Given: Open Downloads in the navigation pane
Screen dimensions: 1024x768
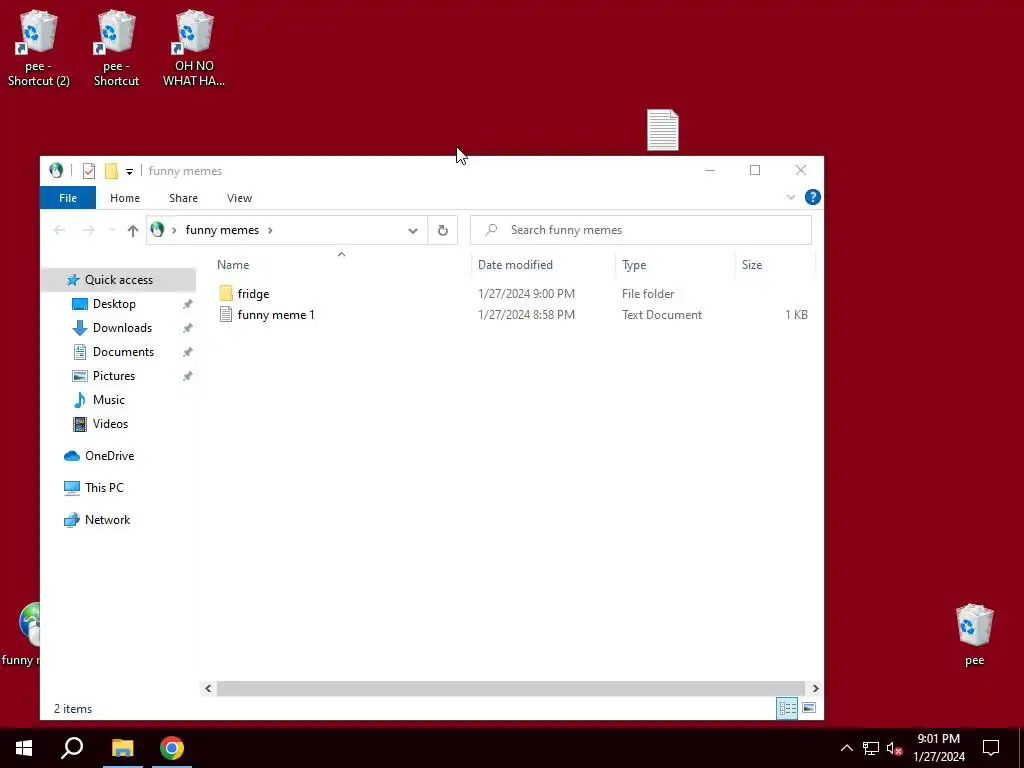Looking at the screenshot, I should [x=122, y=328].
